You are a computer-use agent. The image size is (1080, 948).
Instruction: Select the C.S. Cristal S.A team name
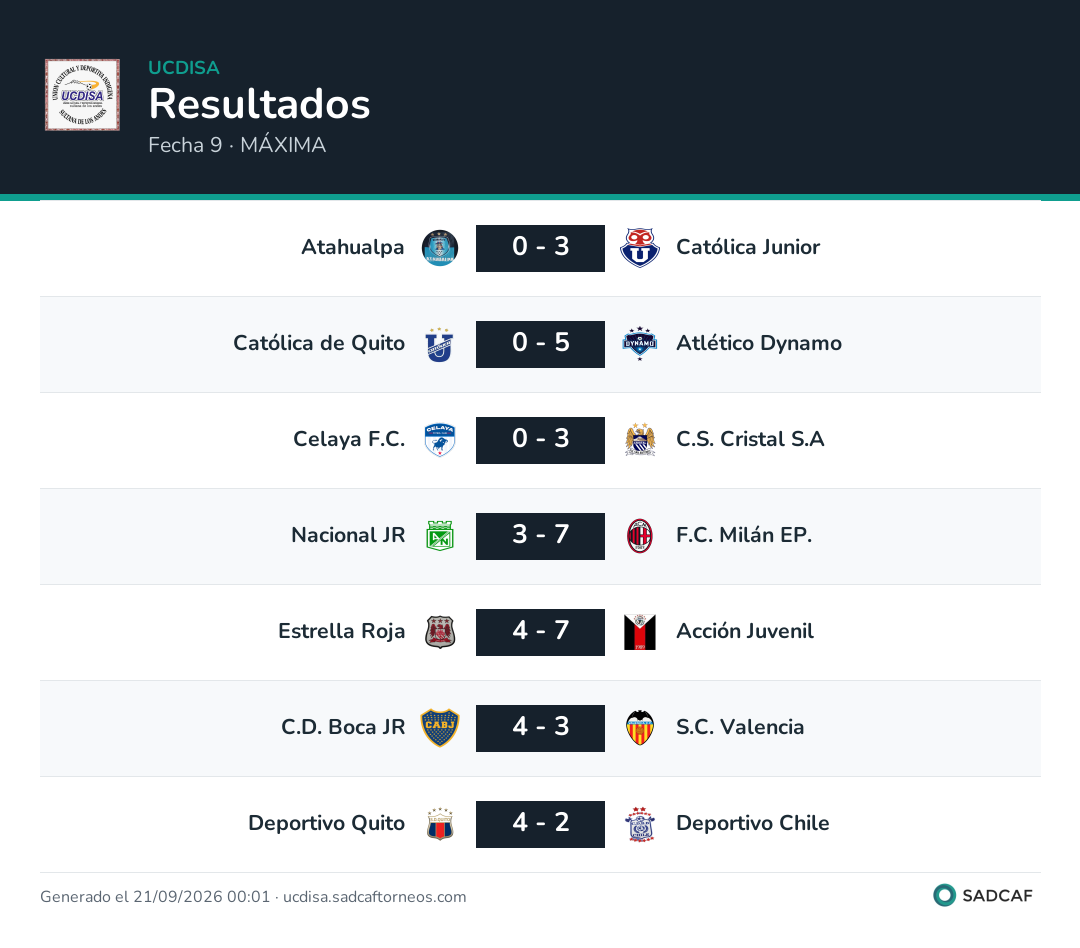click(x=750, y=439)
